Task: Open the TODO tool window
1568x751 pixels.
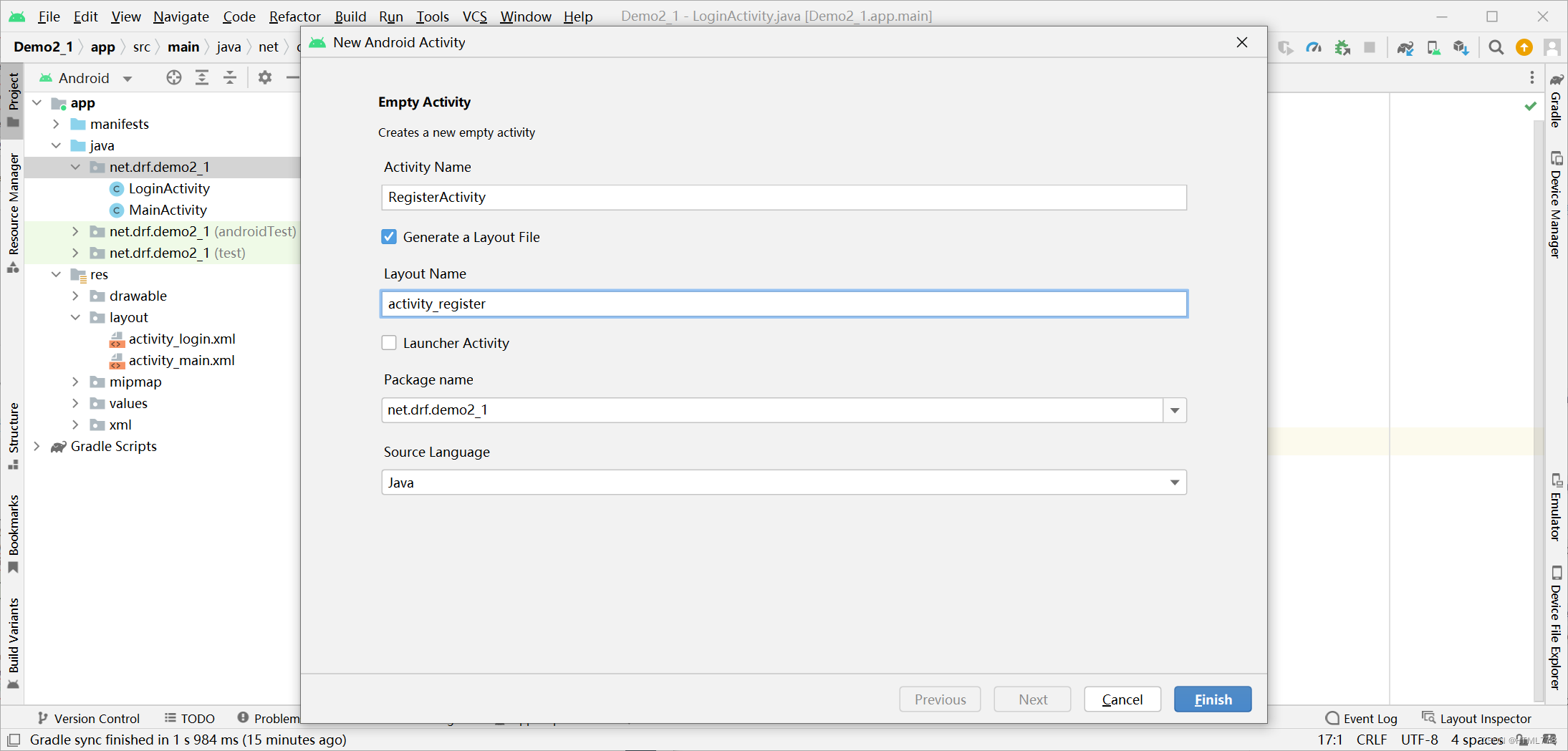Action: click(x=190, y=718)
